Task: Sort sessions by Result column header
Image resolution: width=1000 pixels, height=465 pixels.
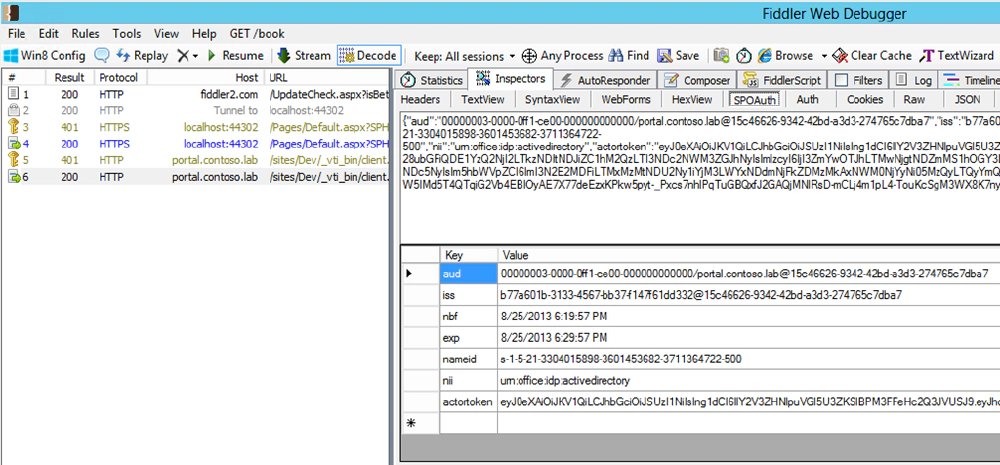Action: [70, 78]
